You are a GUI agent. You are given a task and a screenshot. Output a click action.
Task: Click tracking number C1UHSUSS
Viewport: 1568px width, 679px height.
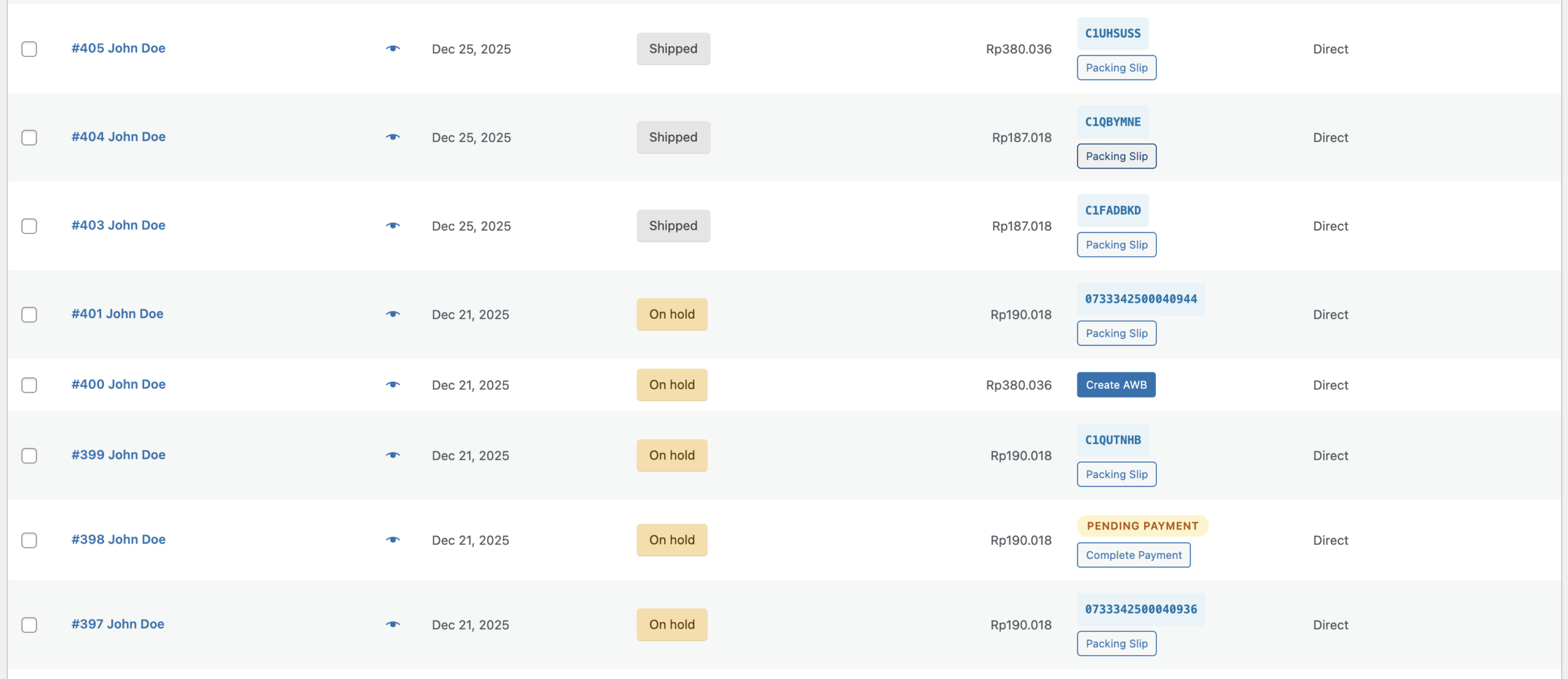click(1112, 34)
